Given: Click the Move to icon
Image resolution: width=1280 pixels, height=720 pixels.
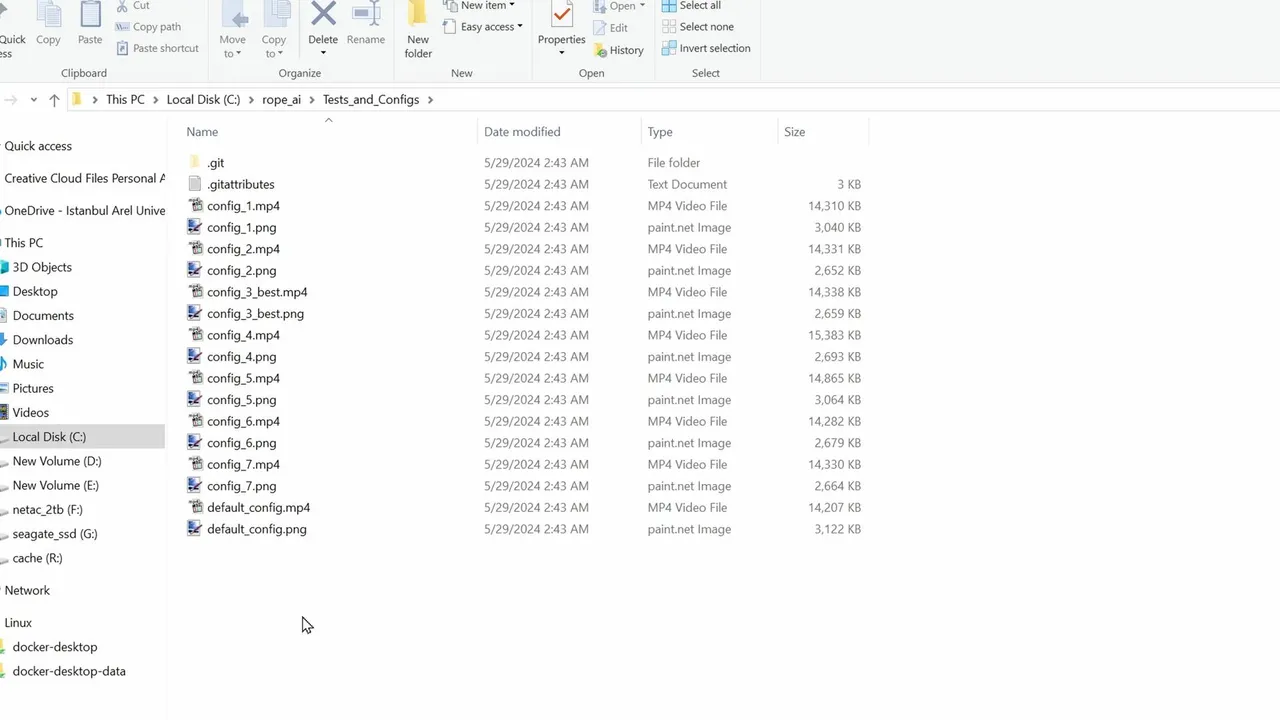Looking at the screenshot, I should (233, 15).
